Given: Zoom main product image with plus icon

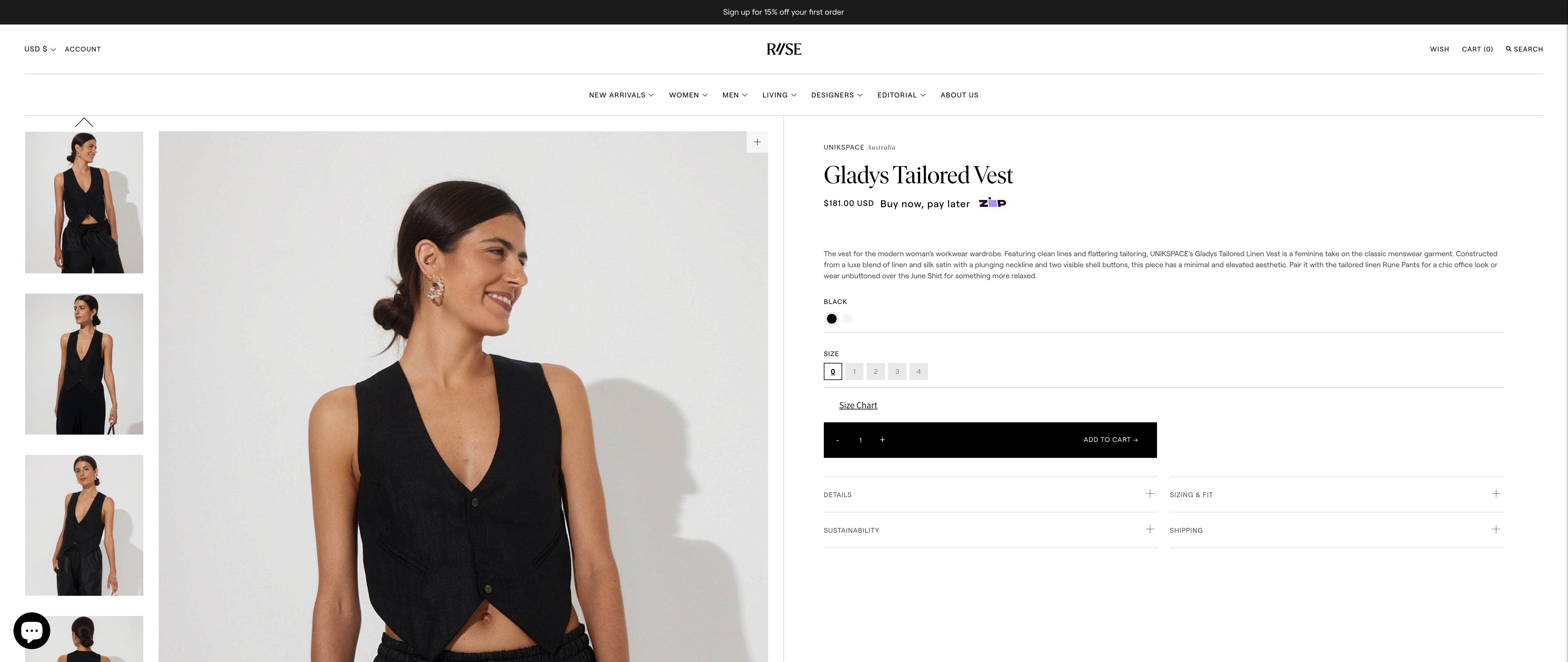Looking at the screenshot, I should tap(757, 142).
